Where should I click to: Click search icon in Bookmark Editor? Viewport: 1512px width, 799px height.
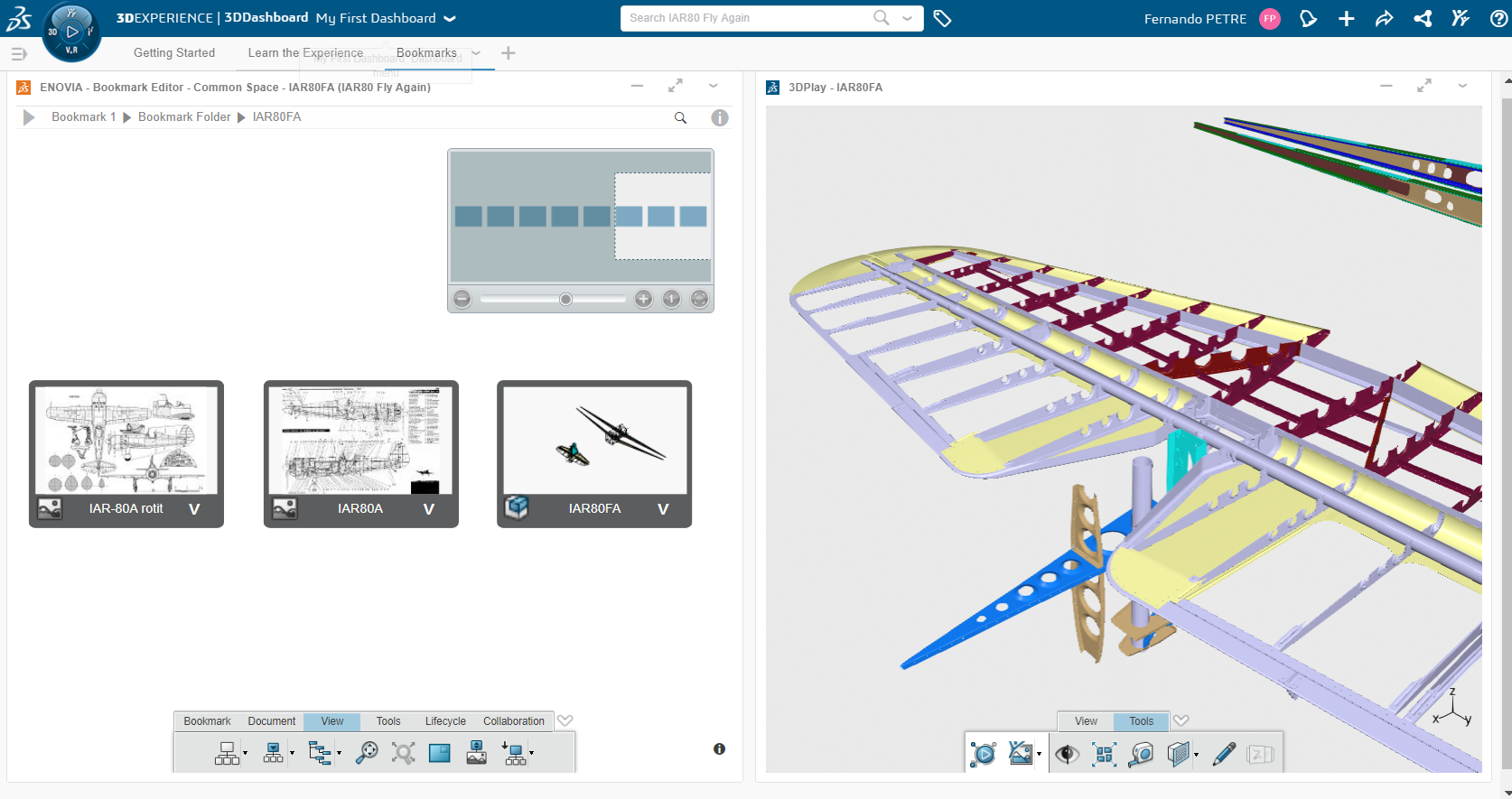click(x=680, y=117)
